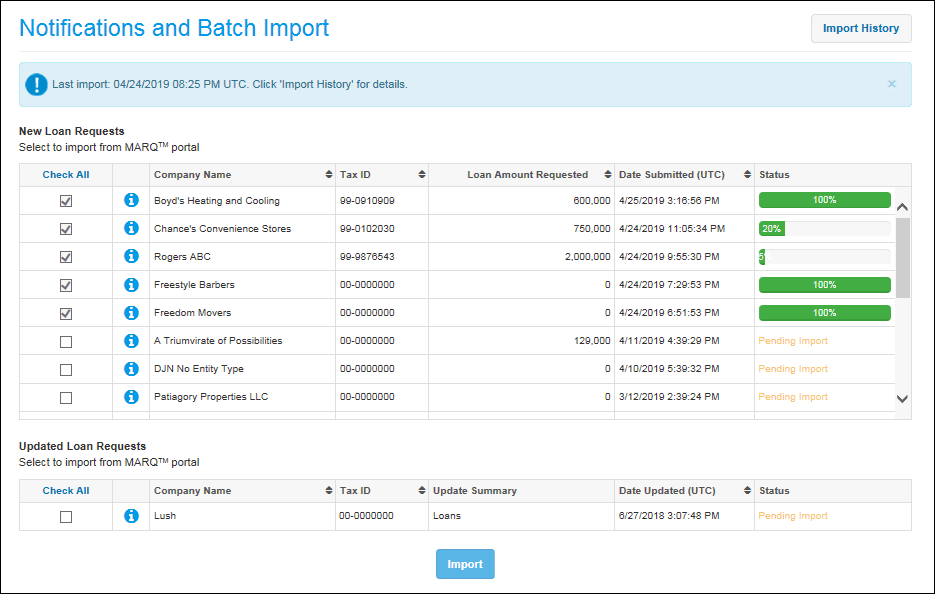Uncheck Chance's Convenience Stores
The width and height of the screenshot is (935, 594).
(x=66, y=229)
